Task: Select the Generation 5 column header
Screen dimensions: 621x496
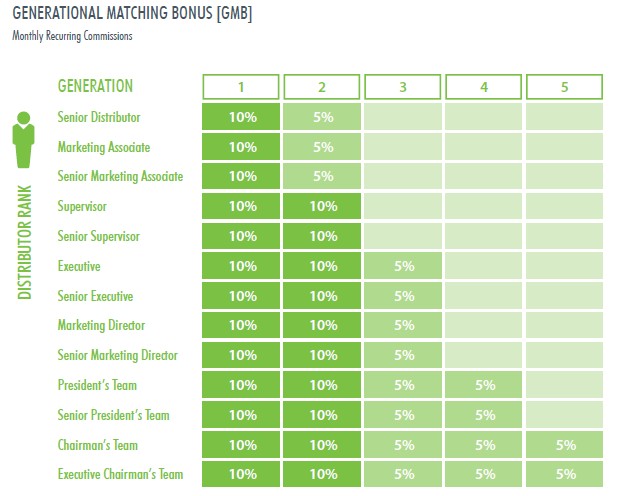Action: click(x=564, y=87)
